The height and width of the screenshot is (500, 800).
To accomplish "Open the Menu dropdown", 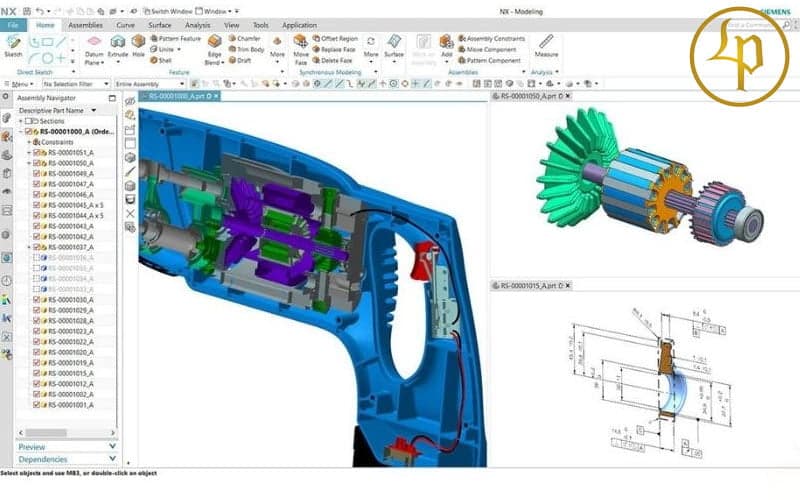I will click(x=19, y=84).
